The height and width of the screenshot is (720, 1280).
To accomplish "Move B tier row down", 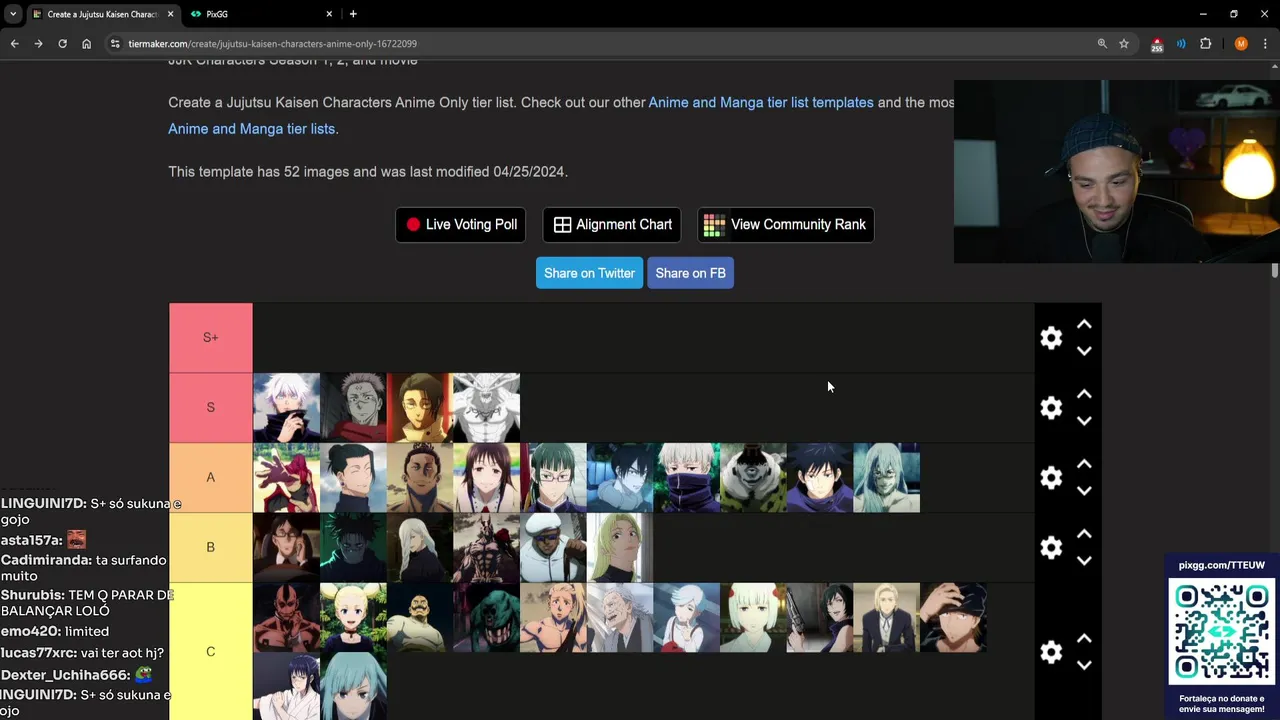I will click(1084, 561).
